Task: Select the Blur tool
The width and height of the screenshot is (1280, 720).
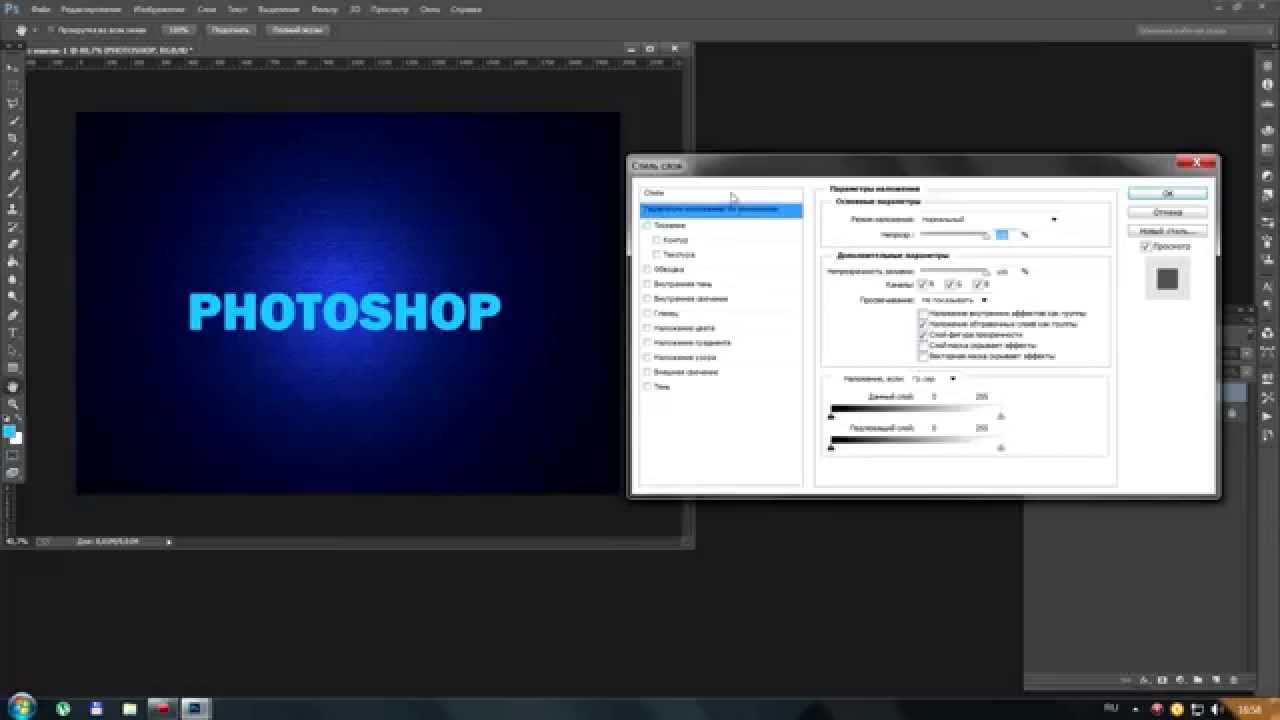Action: coord(13,279)
